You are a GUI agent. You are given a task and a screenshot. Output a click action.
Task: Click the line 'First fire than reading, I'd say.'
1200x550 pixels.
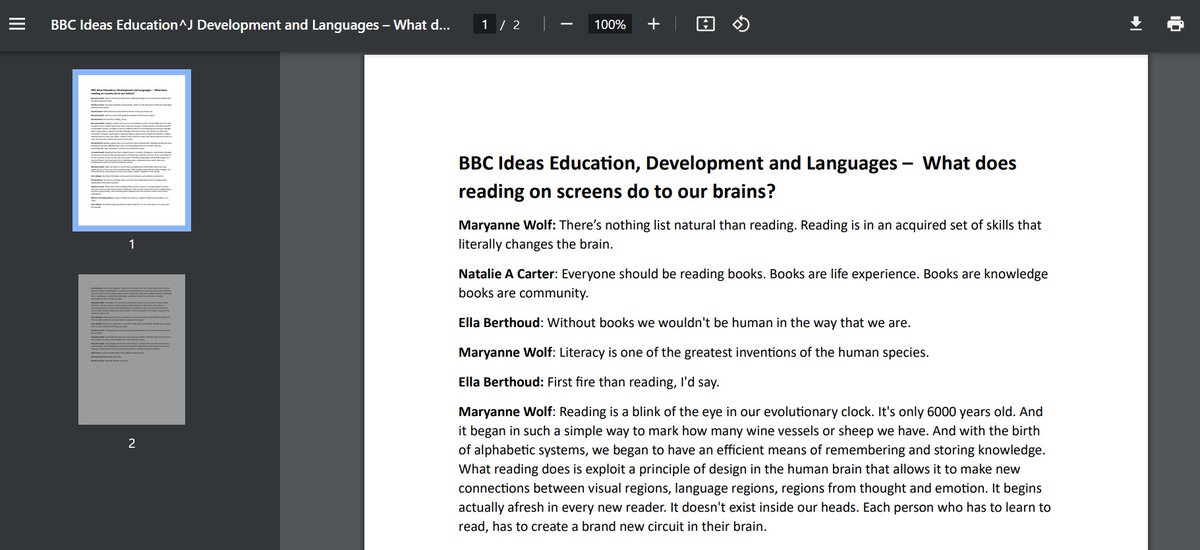coord(632,382)
